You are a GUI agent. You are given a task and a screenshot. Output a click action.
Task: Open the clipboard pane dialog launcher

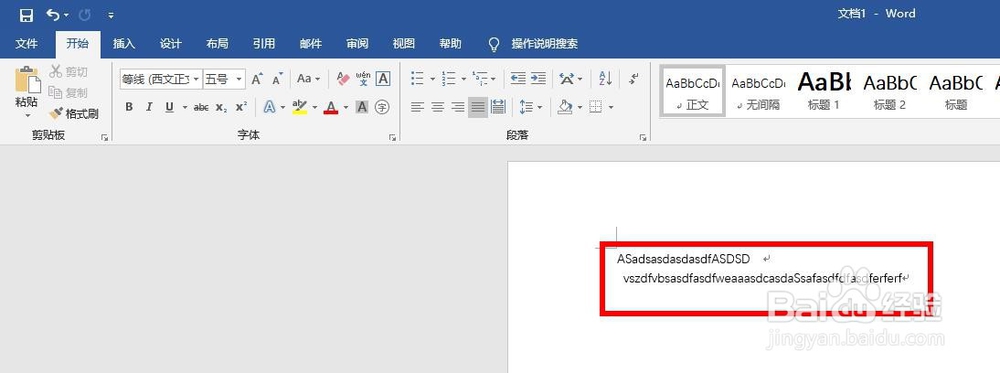pyautogui.click(x=105, y=137)
